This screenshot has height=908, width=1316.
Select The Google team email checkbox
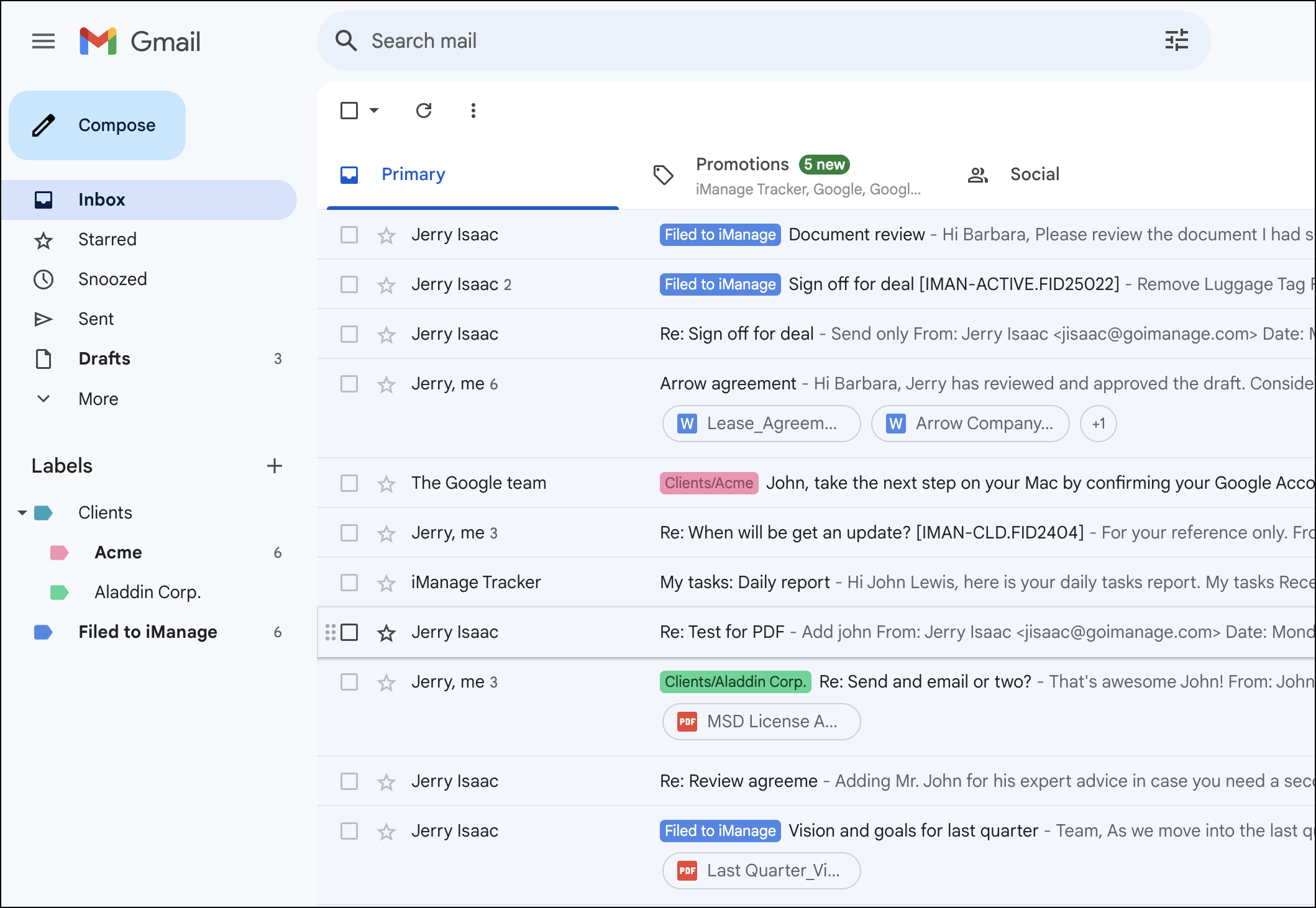pyautogui.click(x=349, y=483)
